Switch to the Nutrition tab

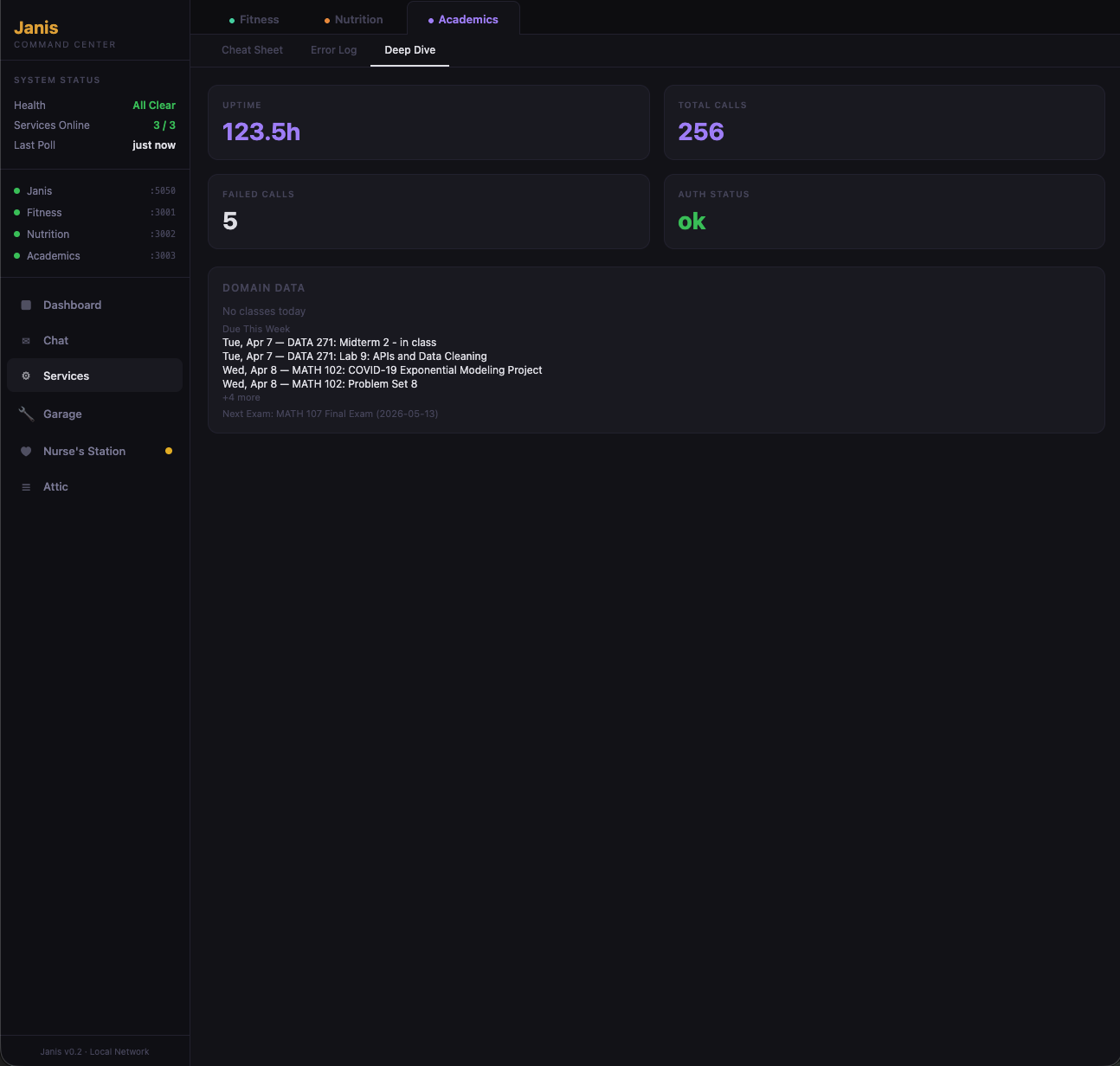tap(353, 20)
